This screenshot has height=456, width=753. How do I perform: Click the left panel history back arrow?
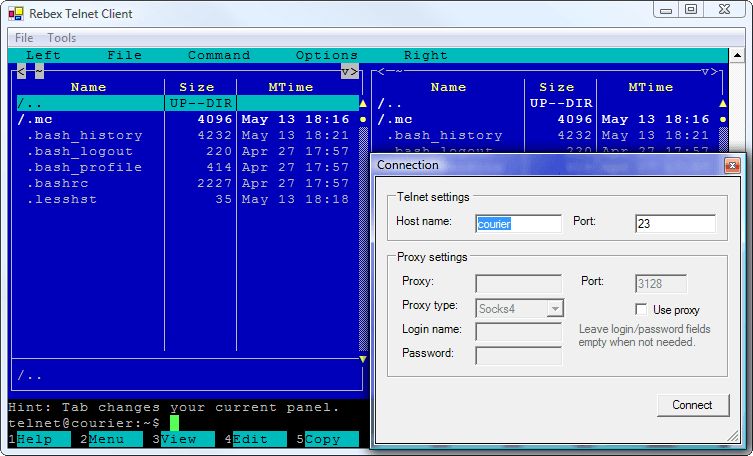click(x=21, y=72)
